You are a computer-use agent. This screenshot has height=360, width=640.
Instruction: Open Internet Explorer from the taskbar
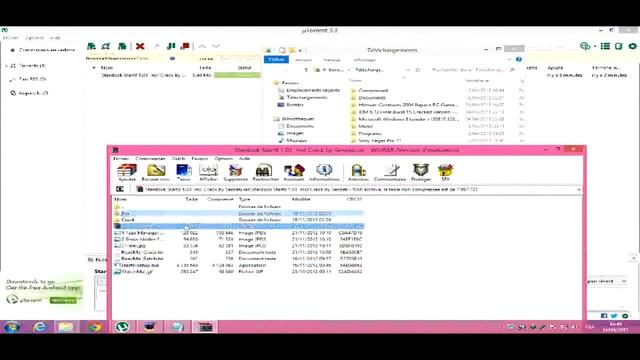pos(40,327)
